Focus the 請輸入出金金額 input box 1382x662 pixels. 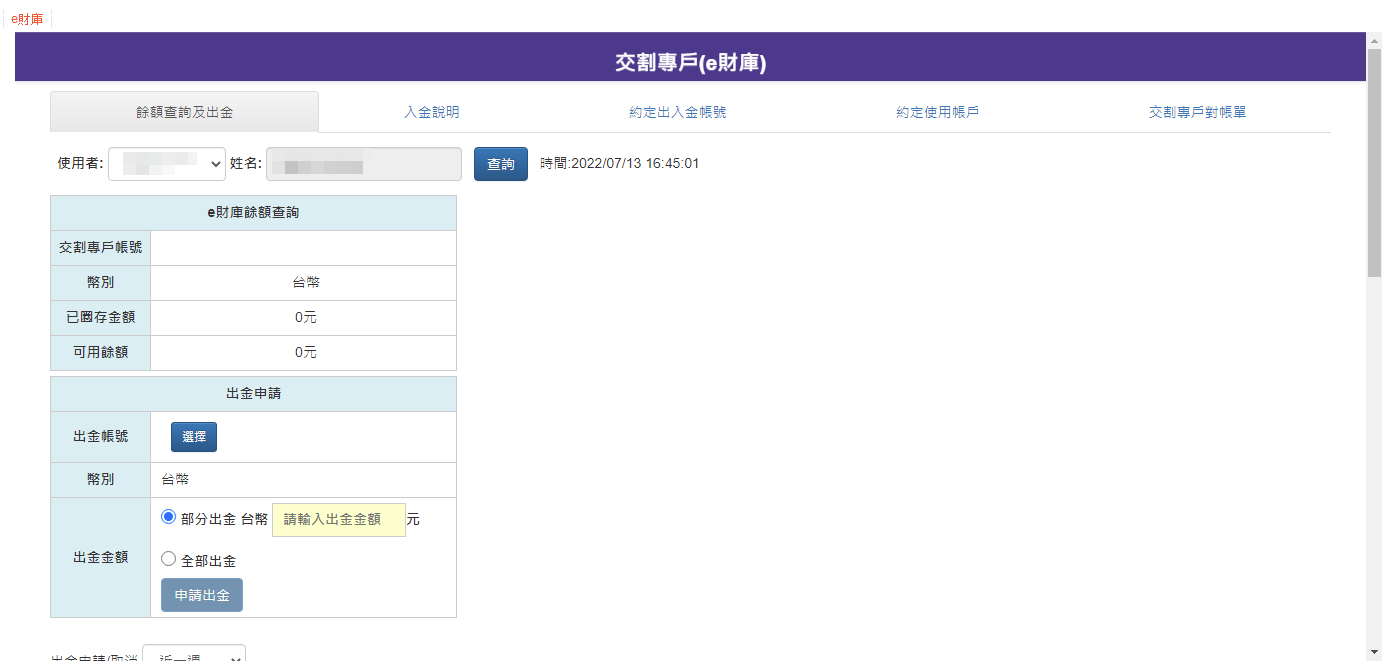point(338,520)
